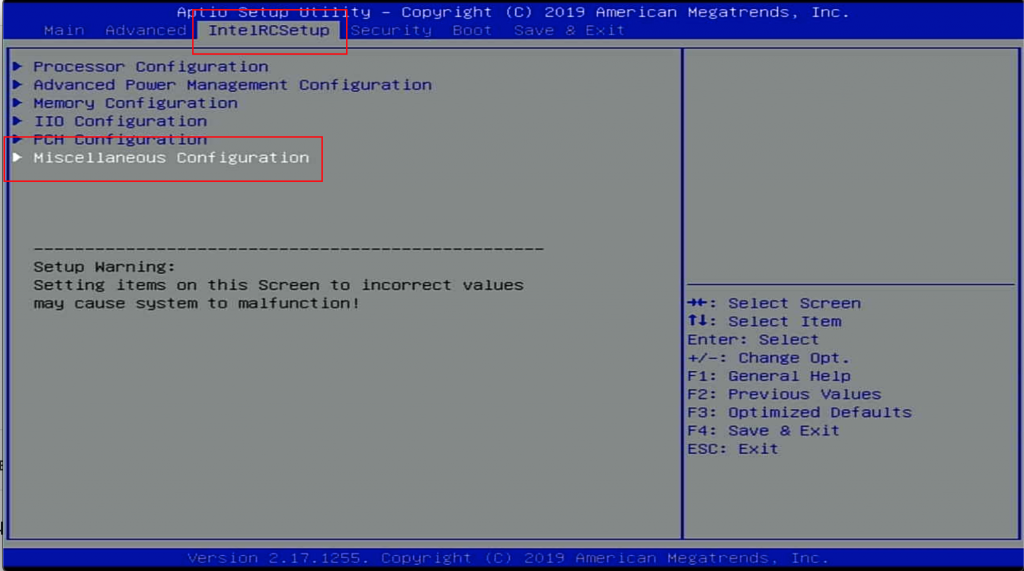Open IIO Configuration submenu
Viewport: 1024px width, 571px height.
tap(120, 122)
